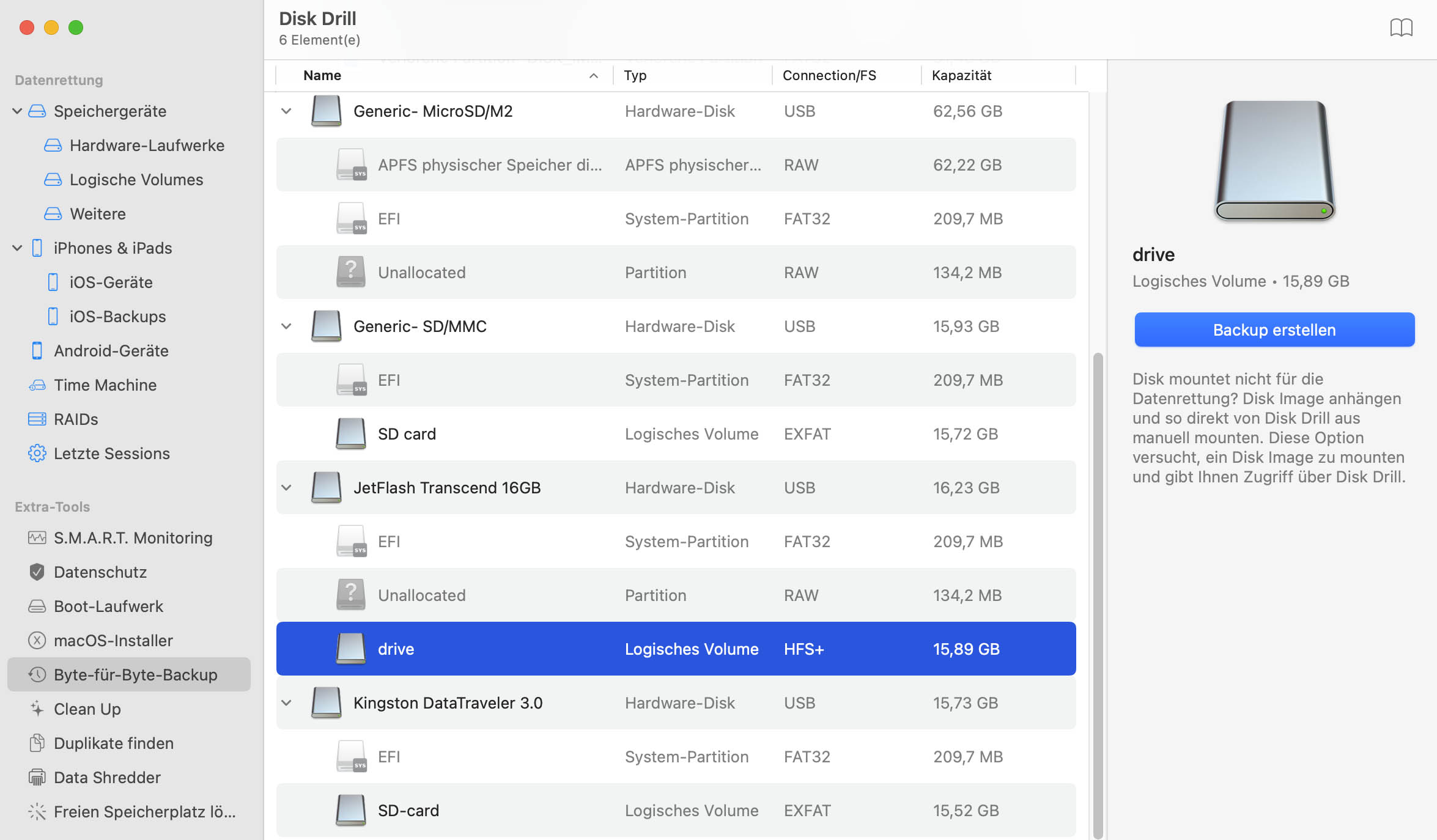
Task: Collapse Kingston DataTraveler 3.0 partitions
Action: (286, 703)
